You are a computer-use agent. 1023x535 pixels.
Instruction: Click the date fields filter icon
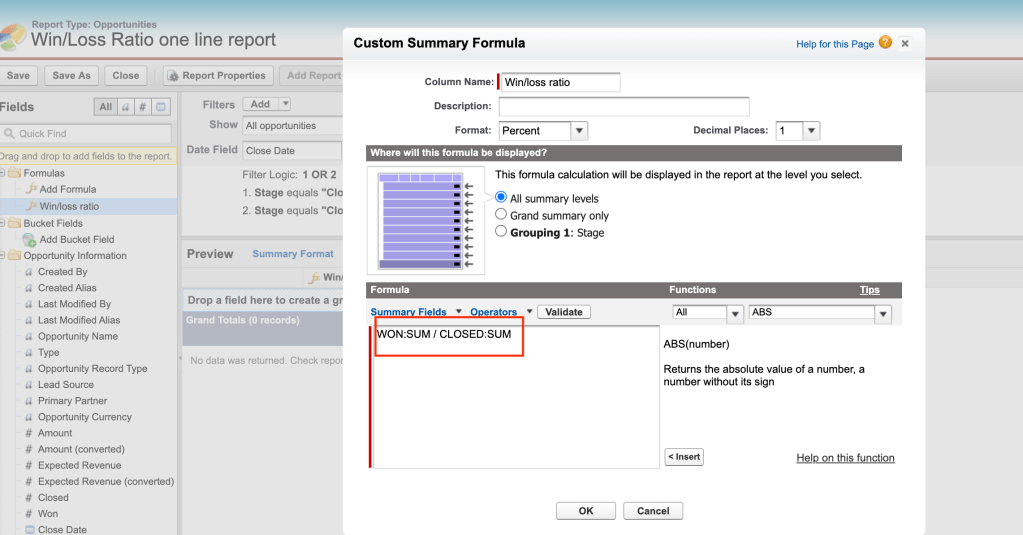pos(160,107)
